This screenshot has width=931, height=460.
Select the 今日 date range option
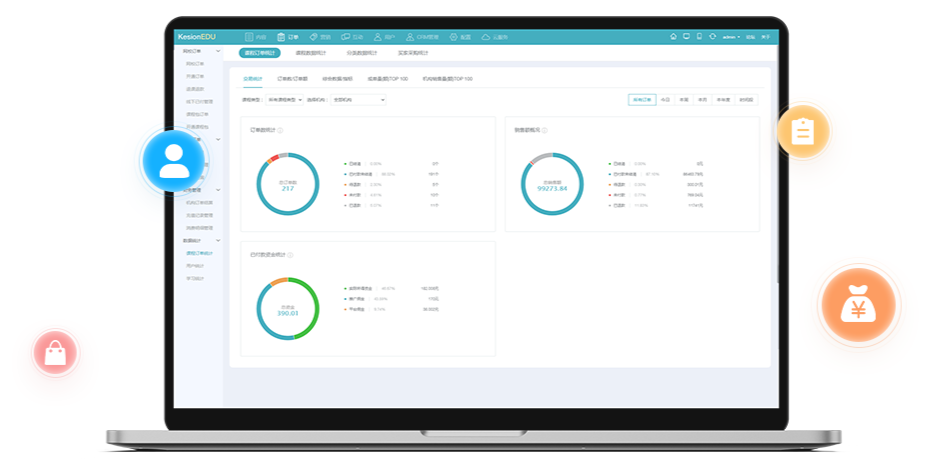coord(665,100)
